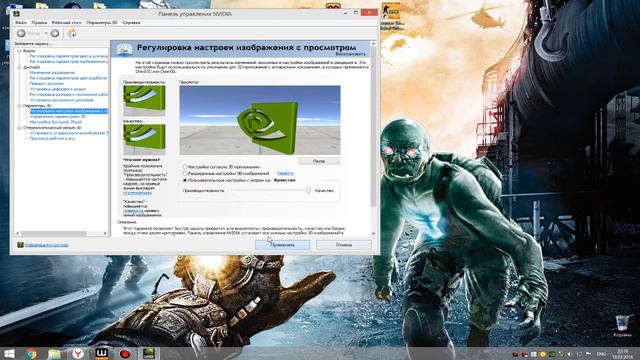Click the 'Отмена' button
The image size is (640, 360).
pyautogui.click(x=344, y=245)
